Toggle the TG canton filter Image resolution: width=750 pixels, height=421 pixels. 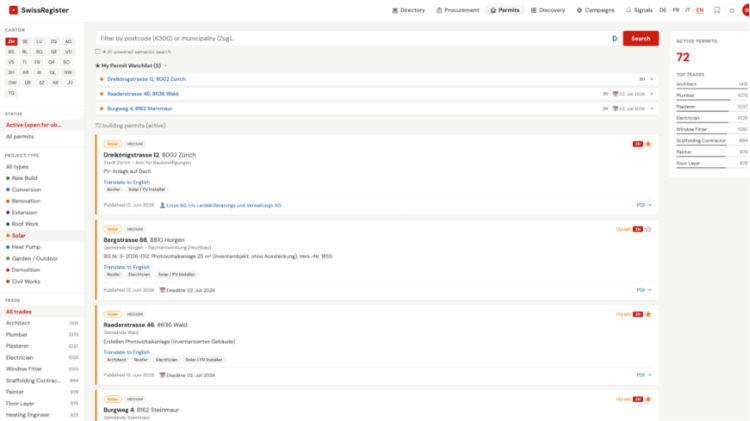[11, 93]
